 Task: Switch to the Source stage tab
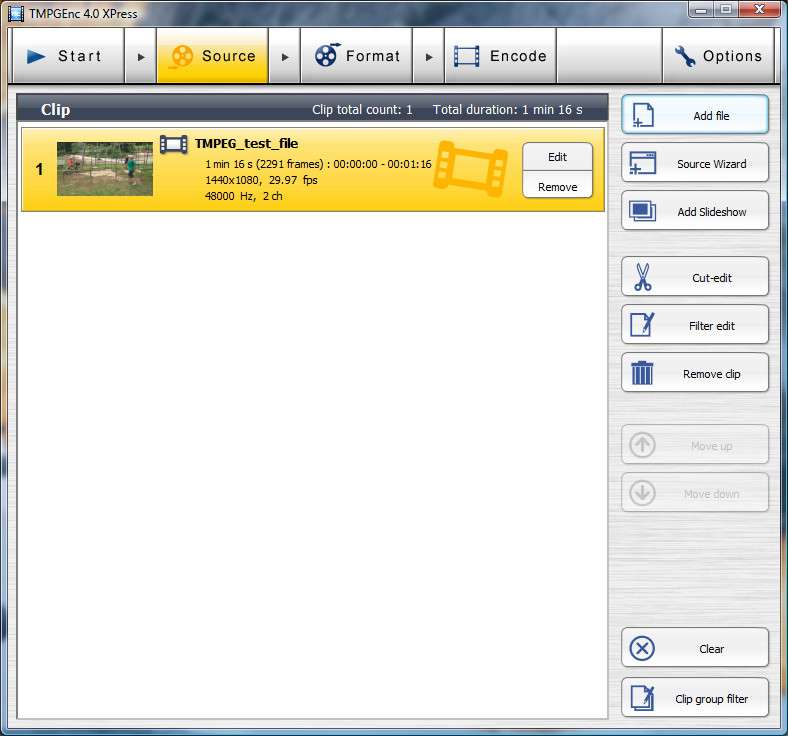(x=212, y=56)
